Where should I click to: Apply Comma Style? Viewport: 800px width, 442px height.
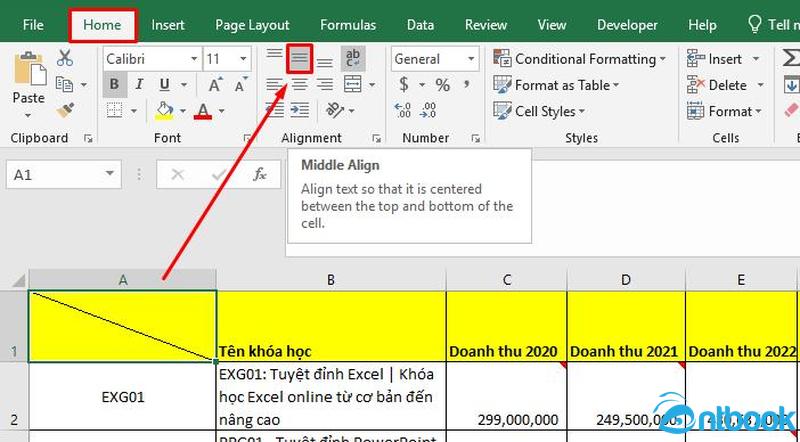(467, 84)
